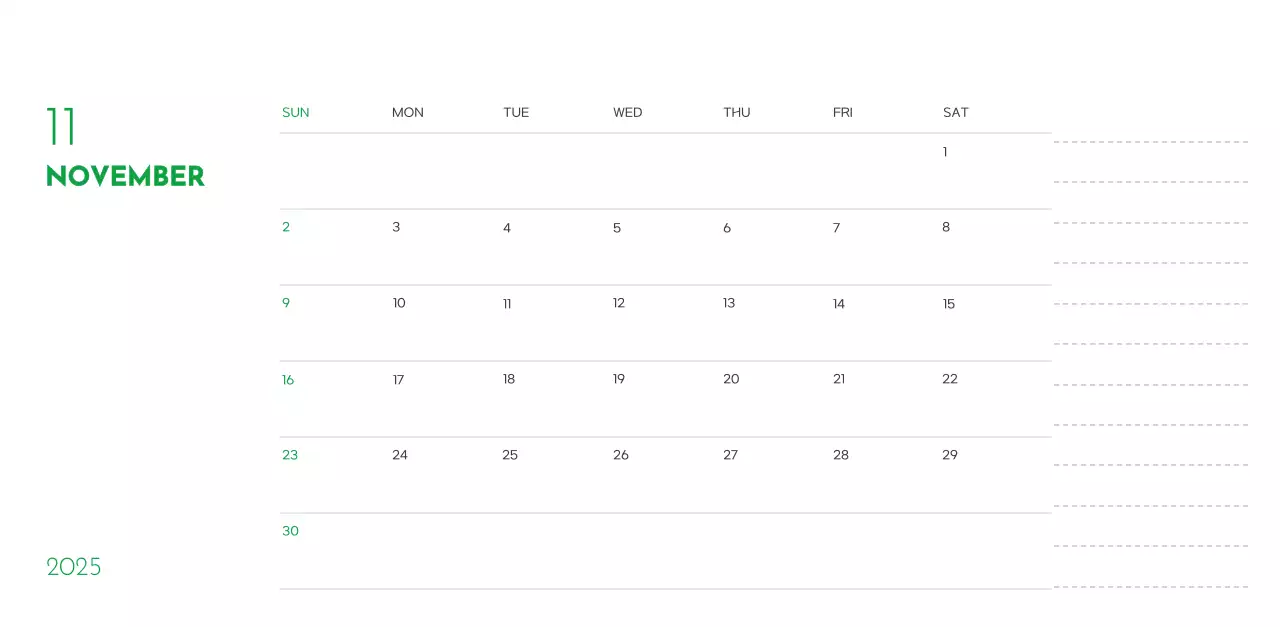Click the SUN column header
Viewport: 1280px width, 627px height.
(296, 112)
